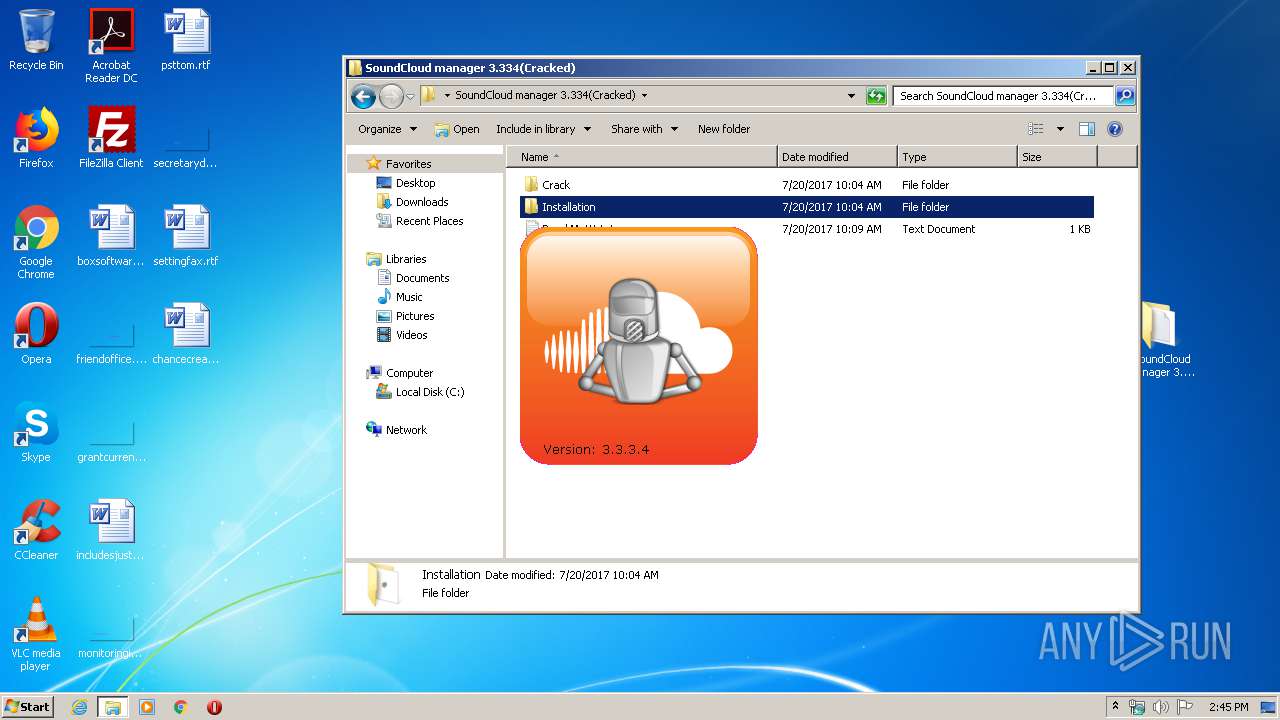Launch Acrobat Reader DC from desktop
The width and height of the screenshot is (1280, 720).
coord(111,46)
